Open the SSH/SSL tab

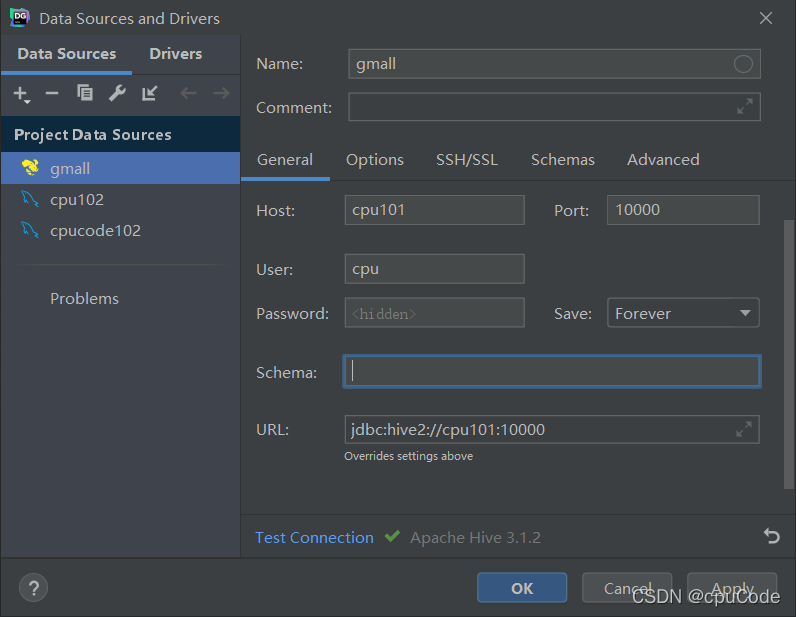(467, 160)
